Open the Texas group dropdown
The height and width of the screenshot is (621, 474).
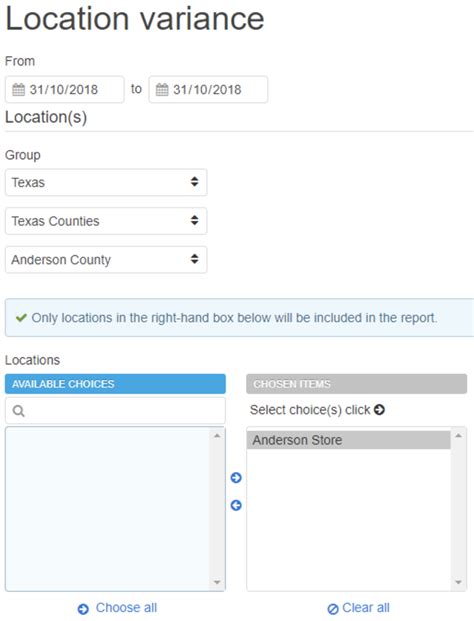[106, 183]
